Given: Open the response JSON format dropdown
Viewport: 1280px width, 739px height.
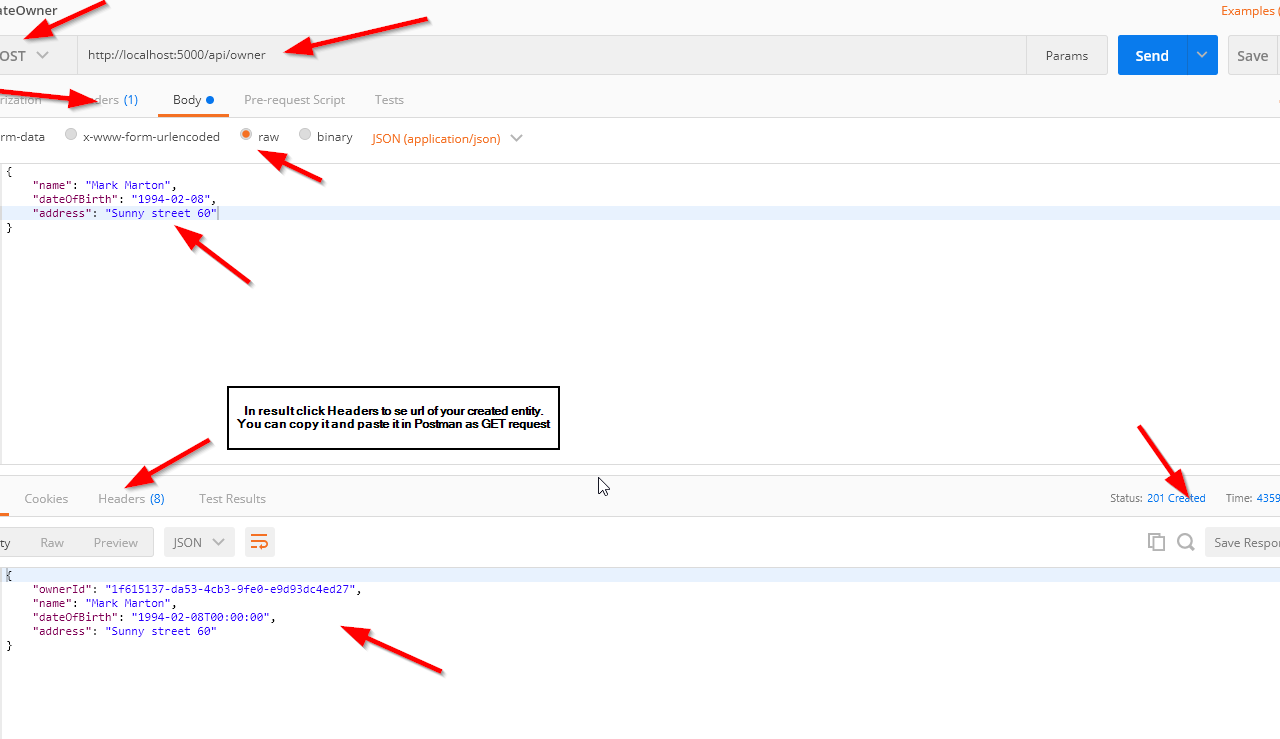Looking at the screenshot, I should (199, 542).
